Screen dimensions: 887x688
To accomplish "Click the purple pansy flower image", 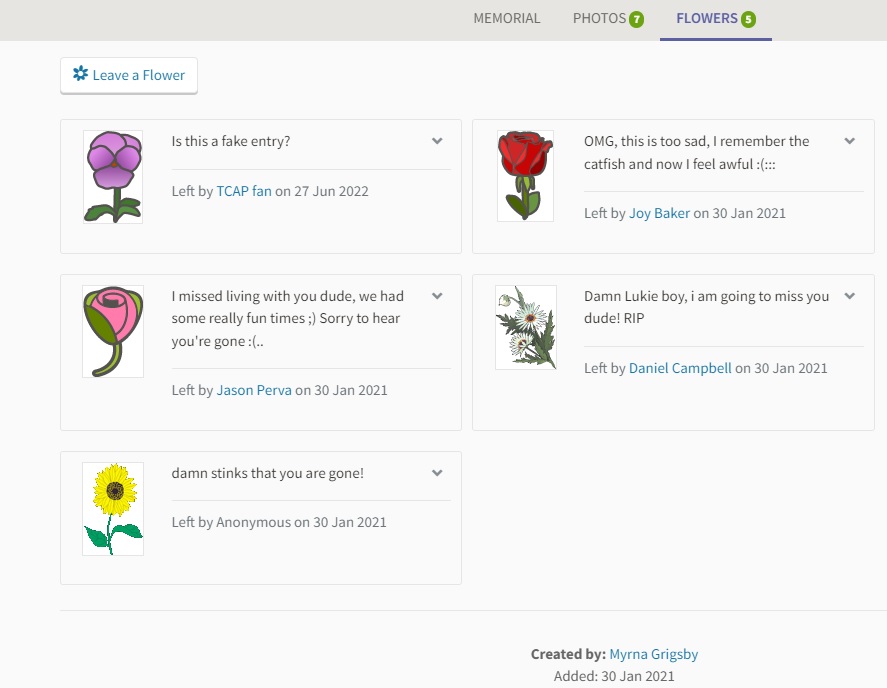I will pos(113,177).
